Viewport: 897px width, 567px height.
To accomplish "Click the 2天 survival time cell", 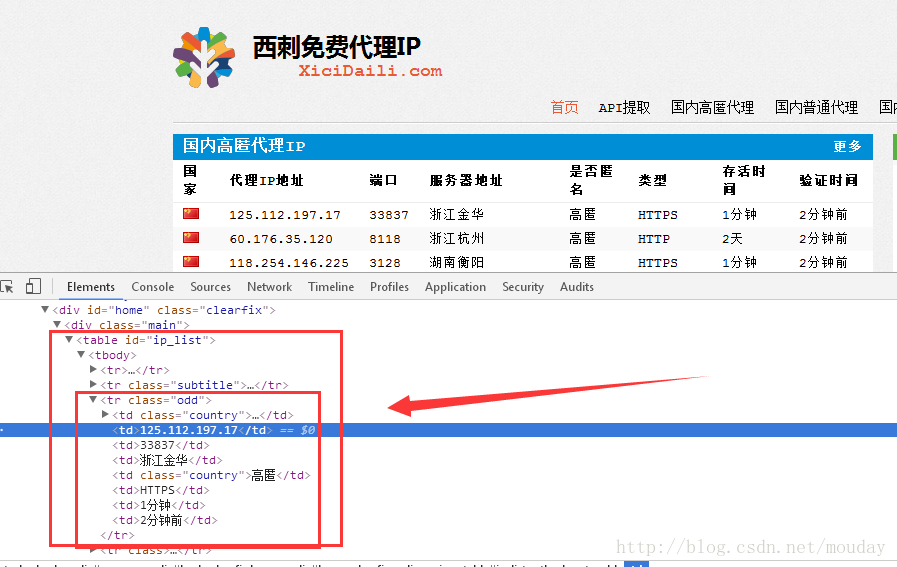I will [732, 238].
